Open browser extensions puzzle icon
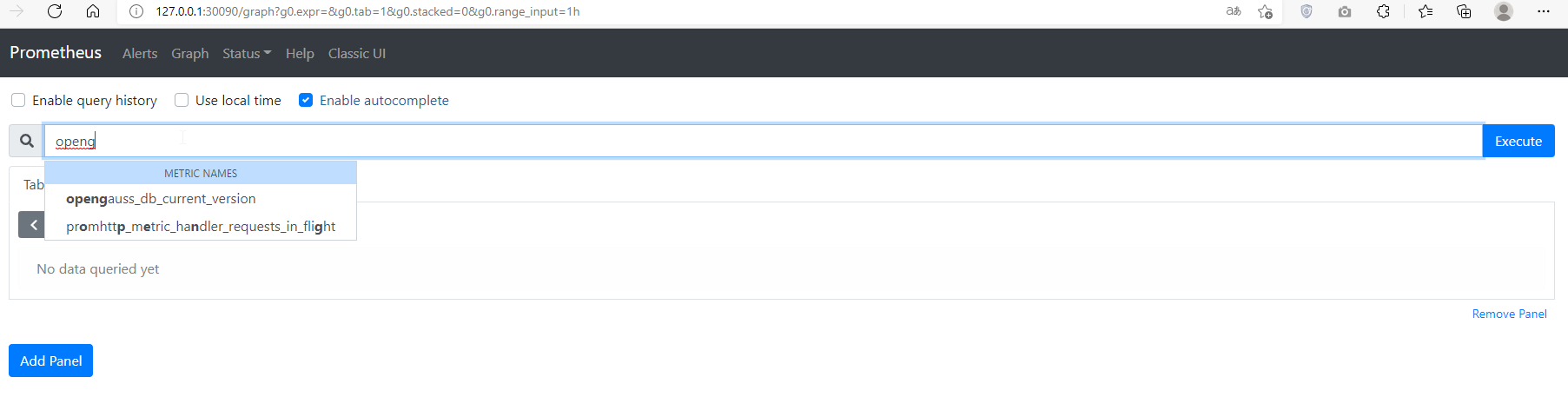This screenshot has height=397, width=1568. pos(1383,11)
